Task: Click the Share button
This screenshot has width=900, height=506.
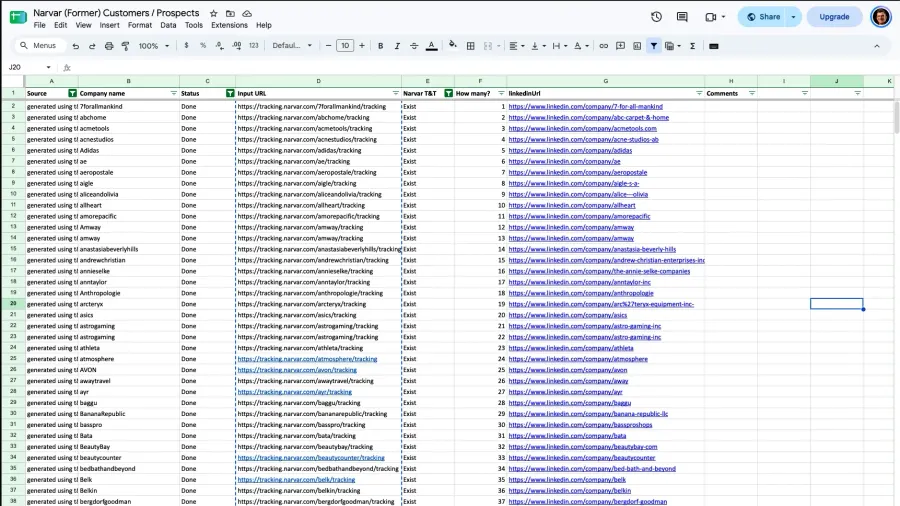Action: (763, 17)
